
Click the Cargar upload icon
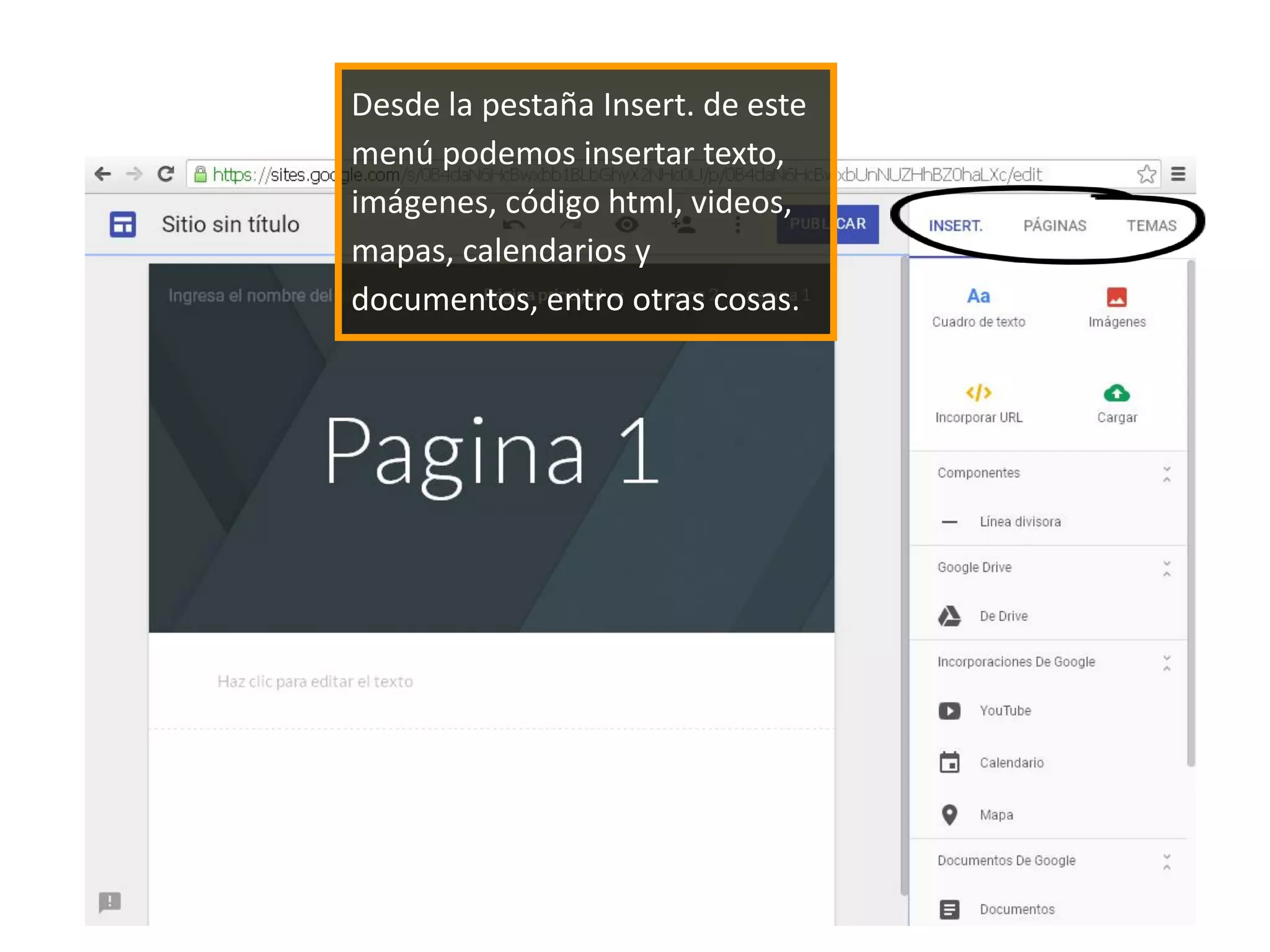[1117, 393]
